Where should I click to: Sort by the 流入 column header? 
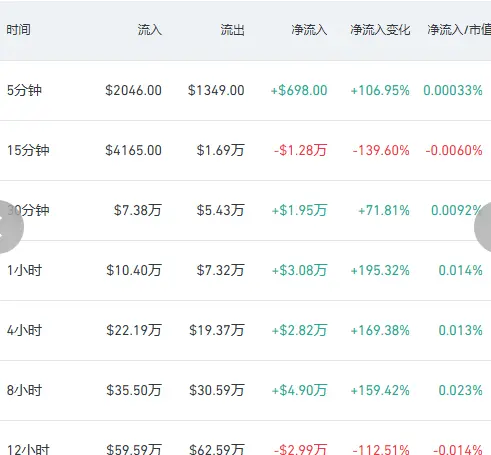click(x=150, y=30)
